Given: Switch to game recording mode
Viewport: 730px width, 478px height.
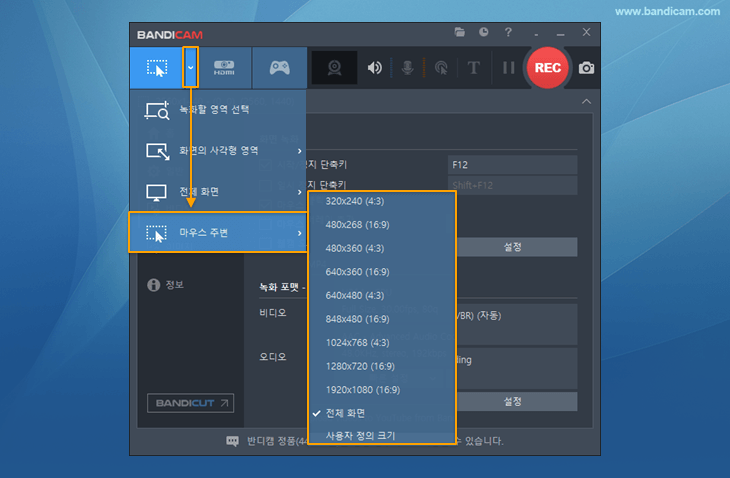Looking at the screenshot, I should point(279,67).
